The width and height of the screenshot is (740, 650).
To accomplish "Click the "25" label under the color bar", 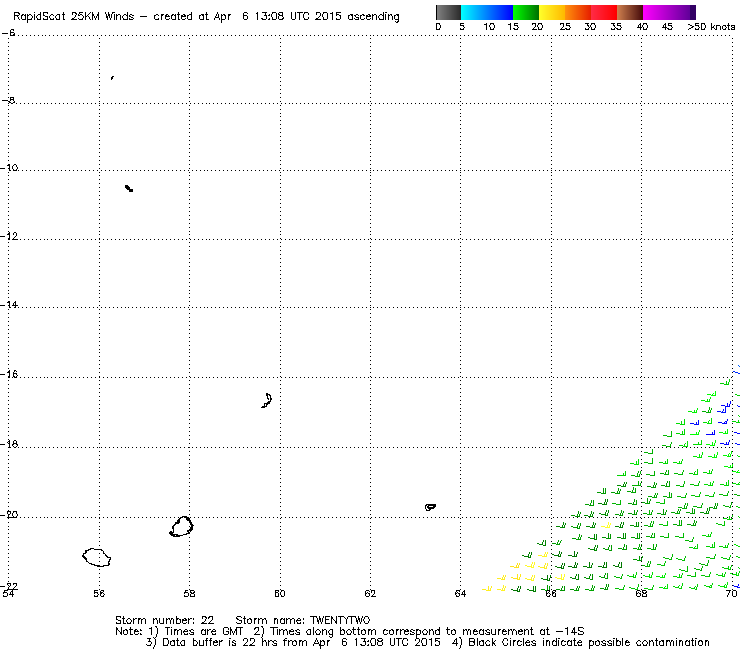I will tap(565, 27).
